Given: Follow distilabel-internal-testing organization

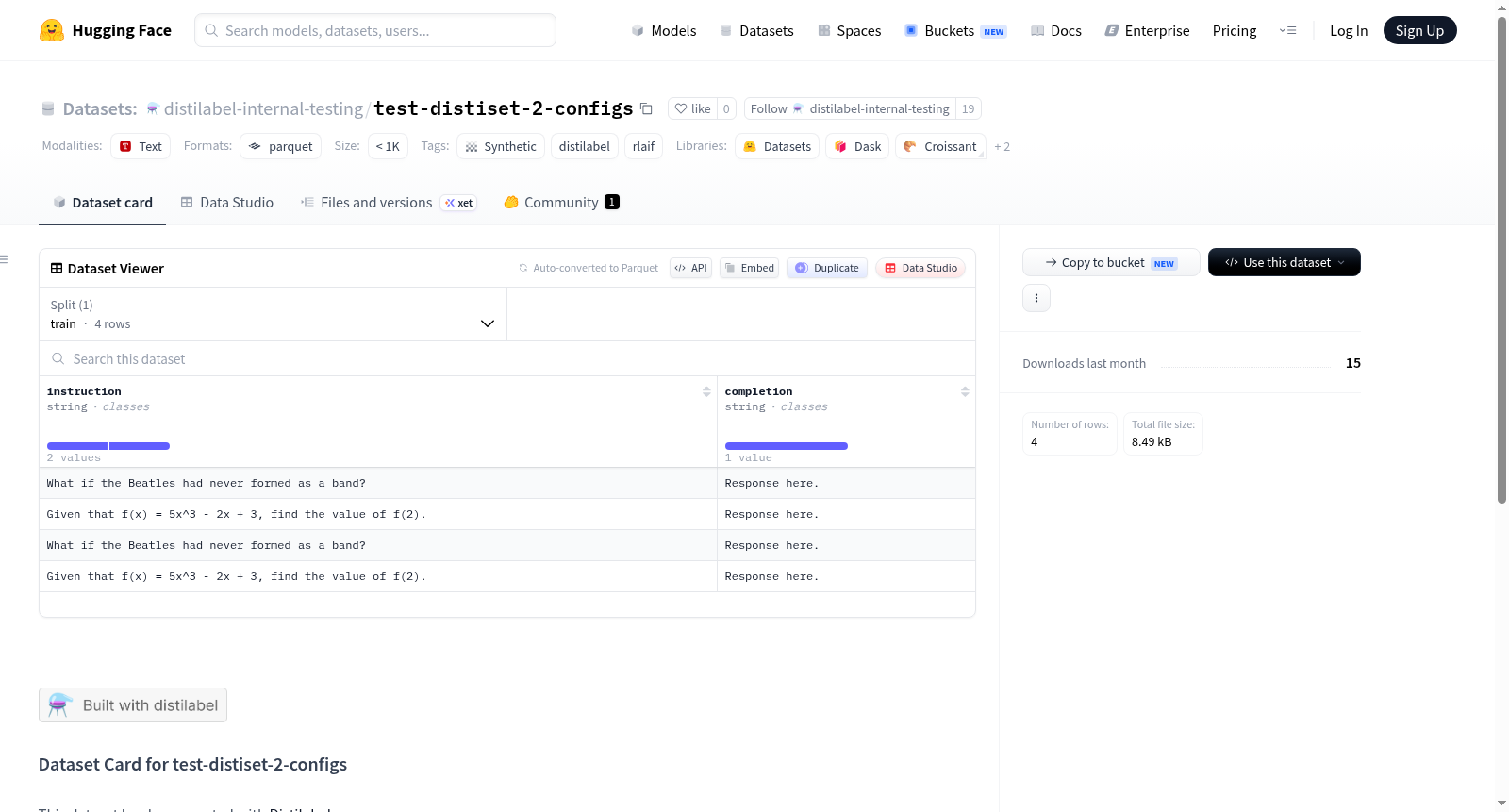Looking at the screenshot, I should point(850,108).
